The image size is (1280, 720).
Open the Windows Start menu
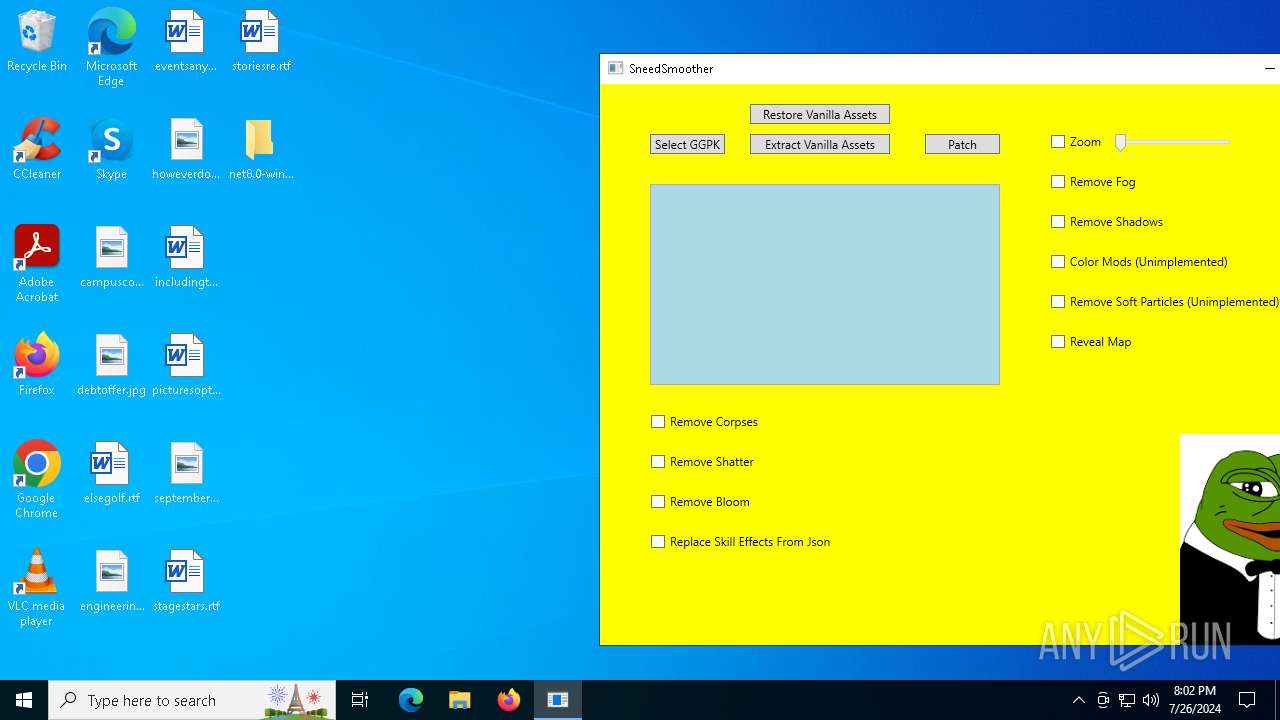point(24,700)
